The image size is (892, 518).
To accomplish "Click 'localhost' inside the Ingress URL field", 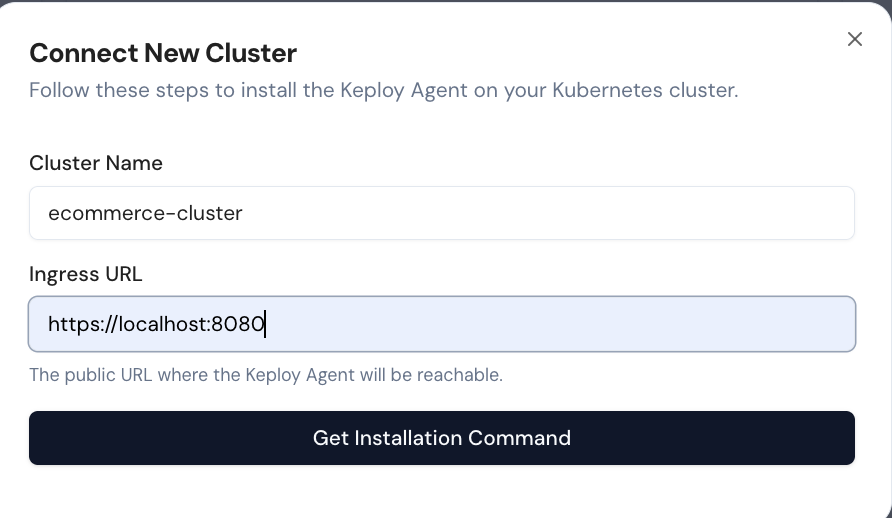I will point(163,324).
